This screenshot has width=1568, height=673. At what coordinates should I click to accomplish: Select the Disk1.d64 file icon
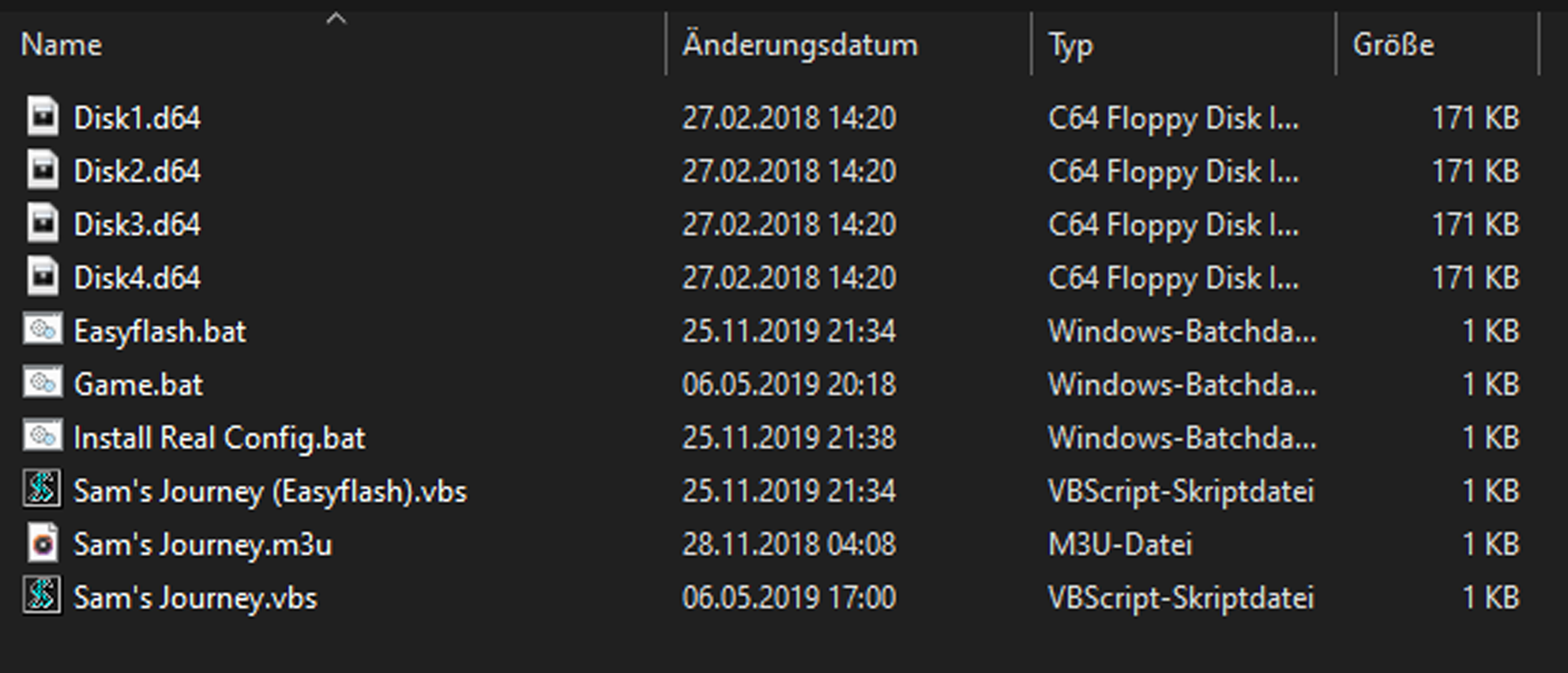pyautogui.click(x=43, y=117)
